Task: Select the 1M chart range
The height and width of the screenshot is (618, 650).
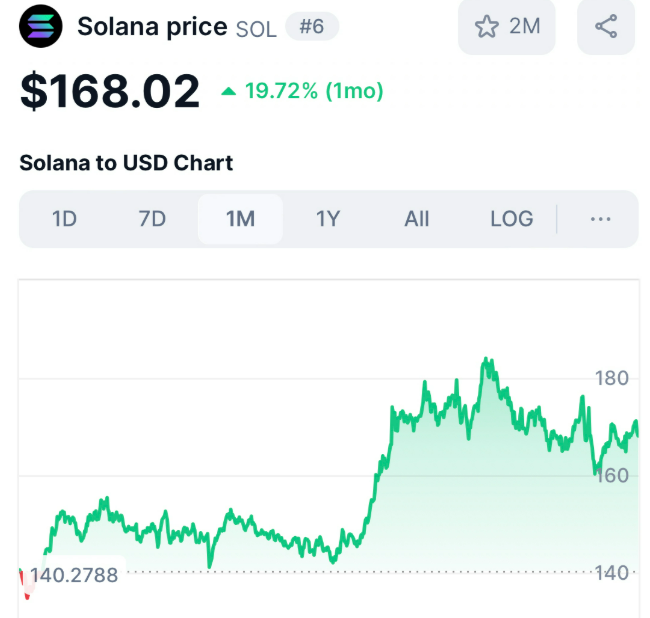Action: [240, 219]
